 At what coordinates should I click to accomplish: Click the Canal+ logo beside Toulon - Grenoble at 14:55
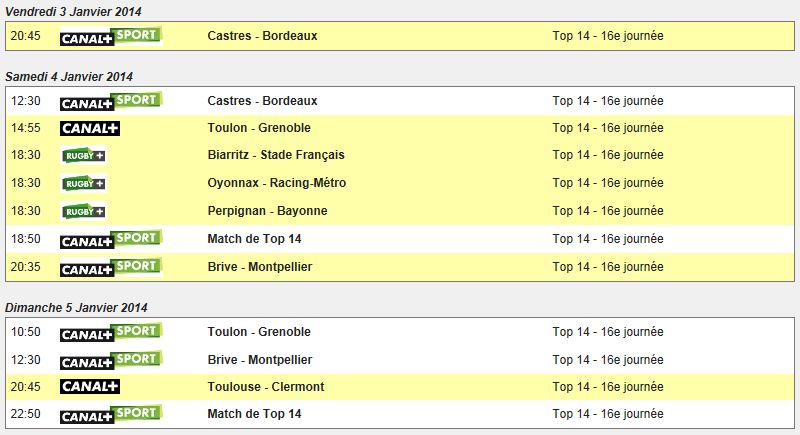click(x=90, y=128)
